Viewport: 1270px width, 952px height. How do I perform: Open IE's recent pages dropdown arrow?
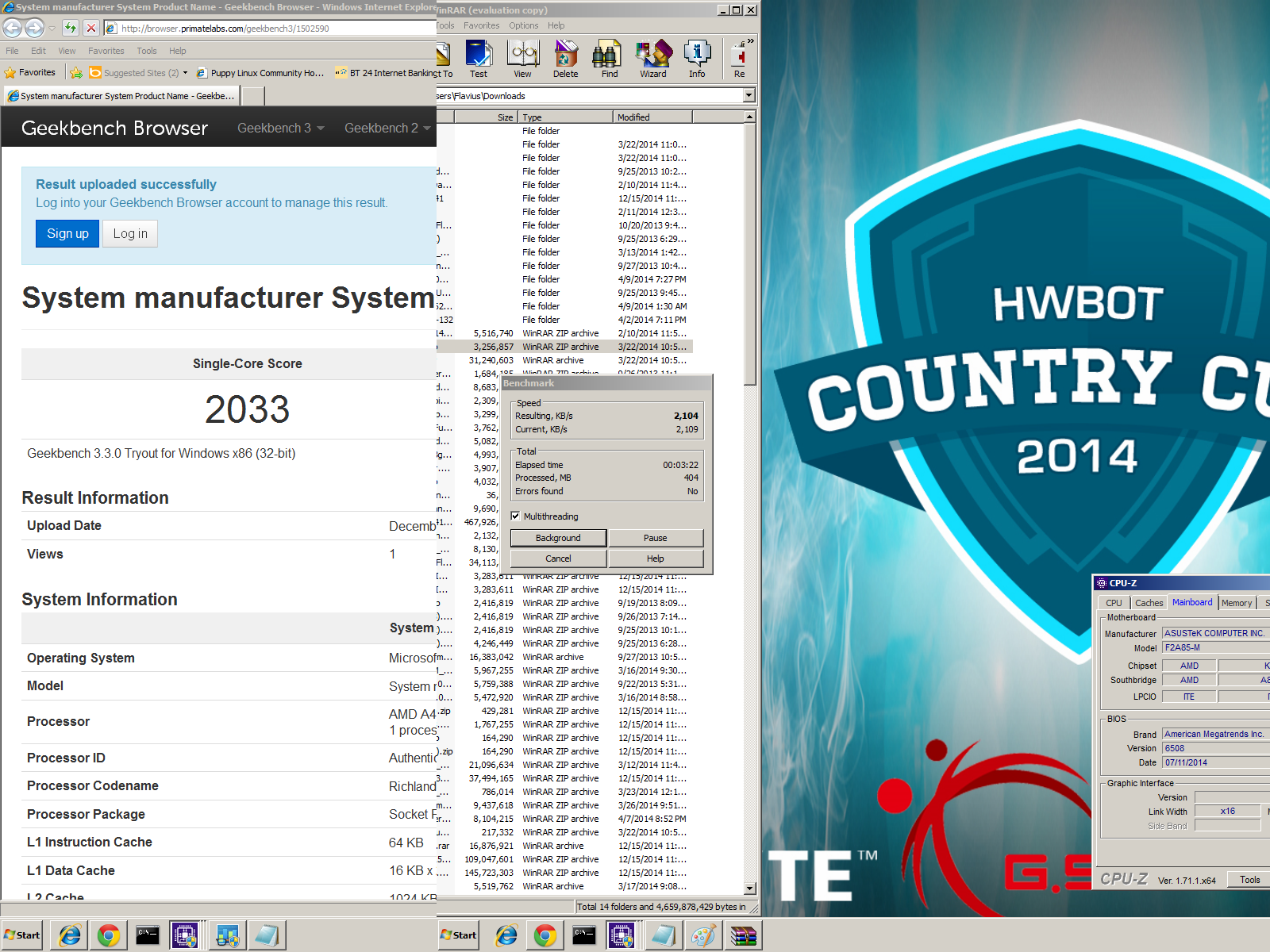pyautogui.click(x=52, y=29)
